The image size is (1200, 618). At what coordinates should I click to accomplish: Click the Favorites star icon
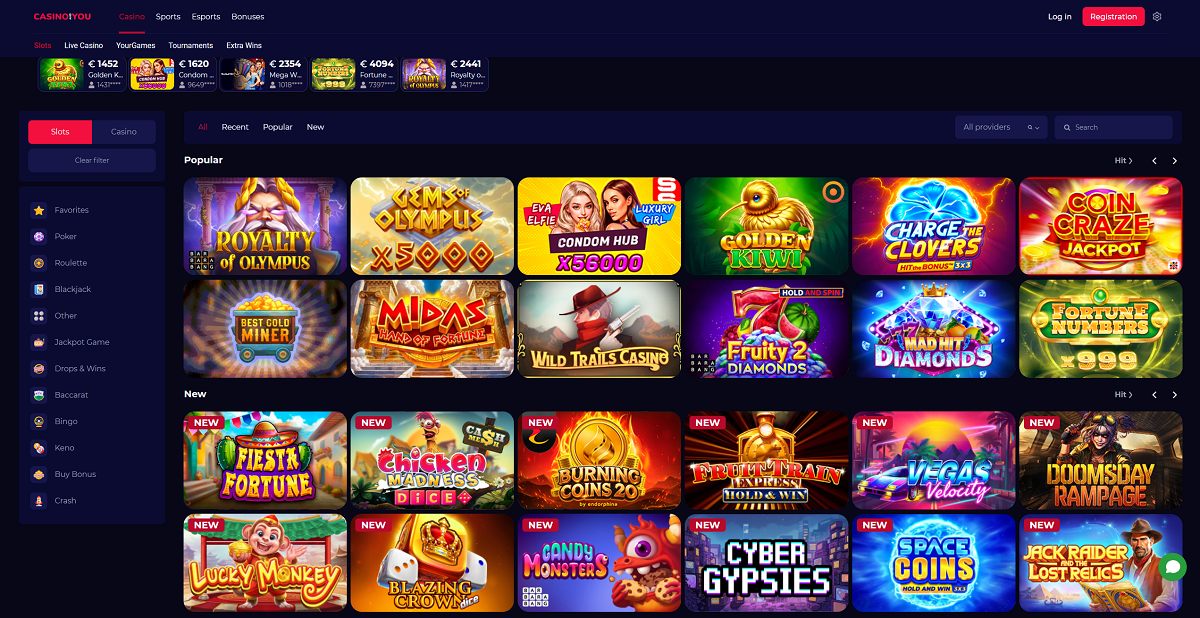point(39,210)
